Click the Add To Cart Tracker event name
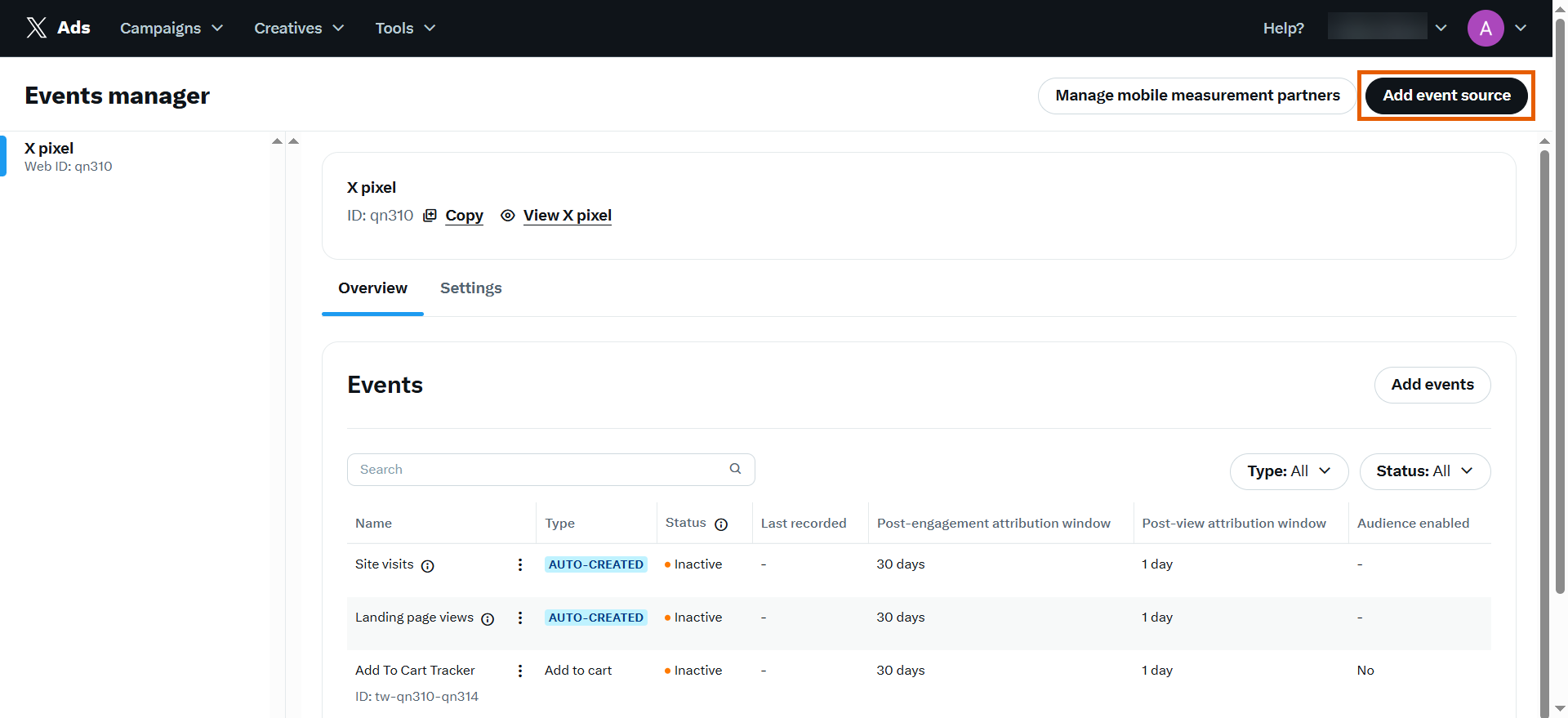 tap(415, 671)
